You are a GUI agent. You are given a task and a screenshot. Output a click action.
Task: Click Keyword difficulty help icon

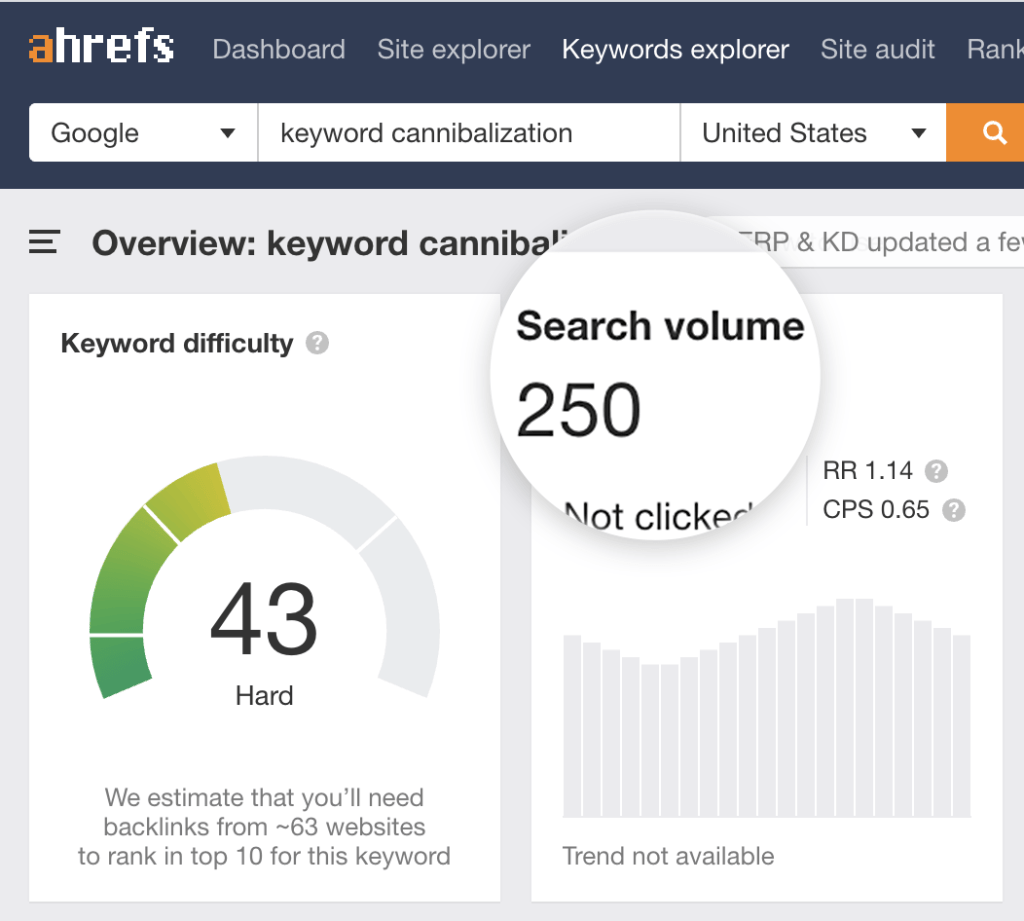tap(317, 343)
